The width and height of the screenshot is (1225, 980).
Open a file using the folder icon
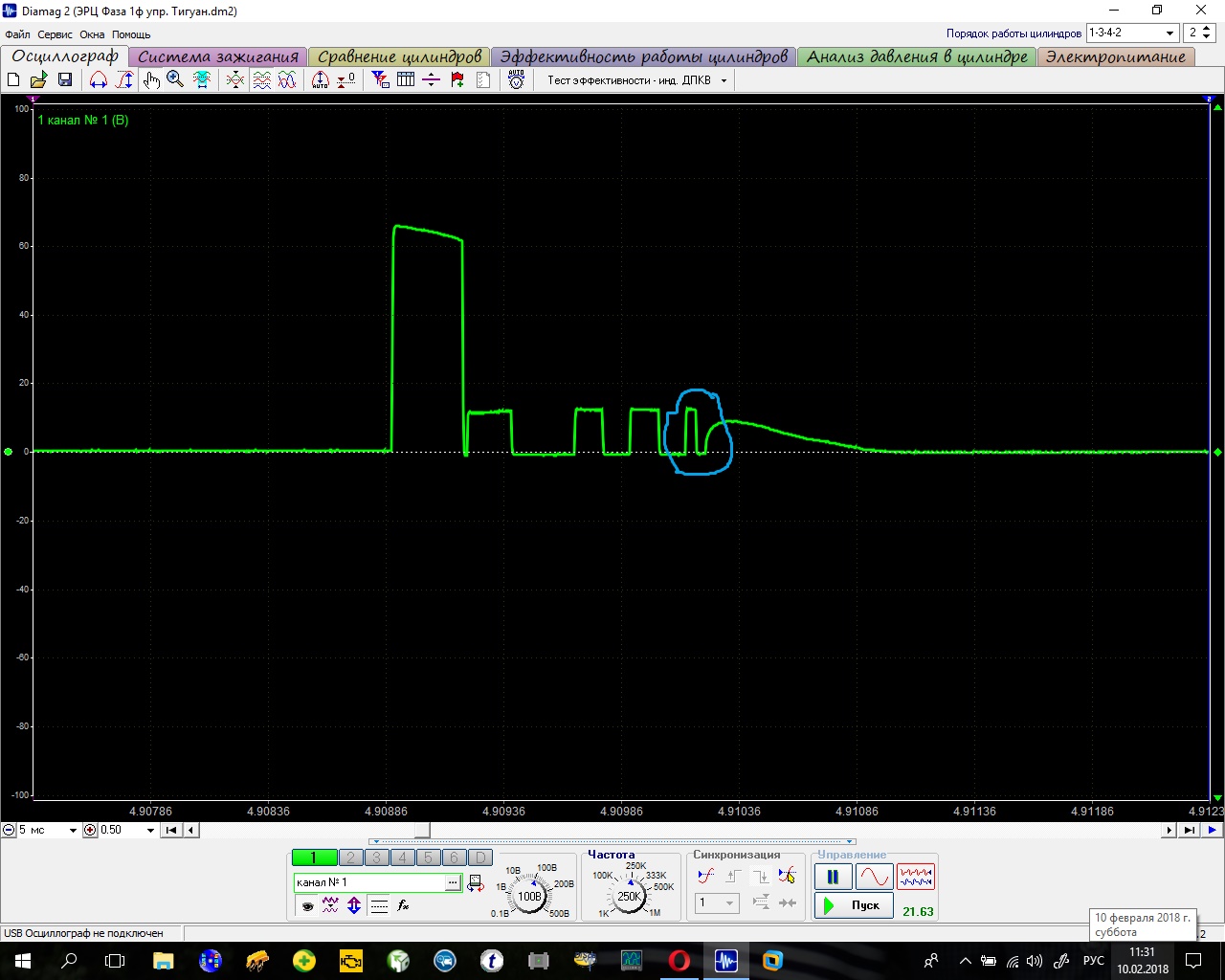(39, 80)
